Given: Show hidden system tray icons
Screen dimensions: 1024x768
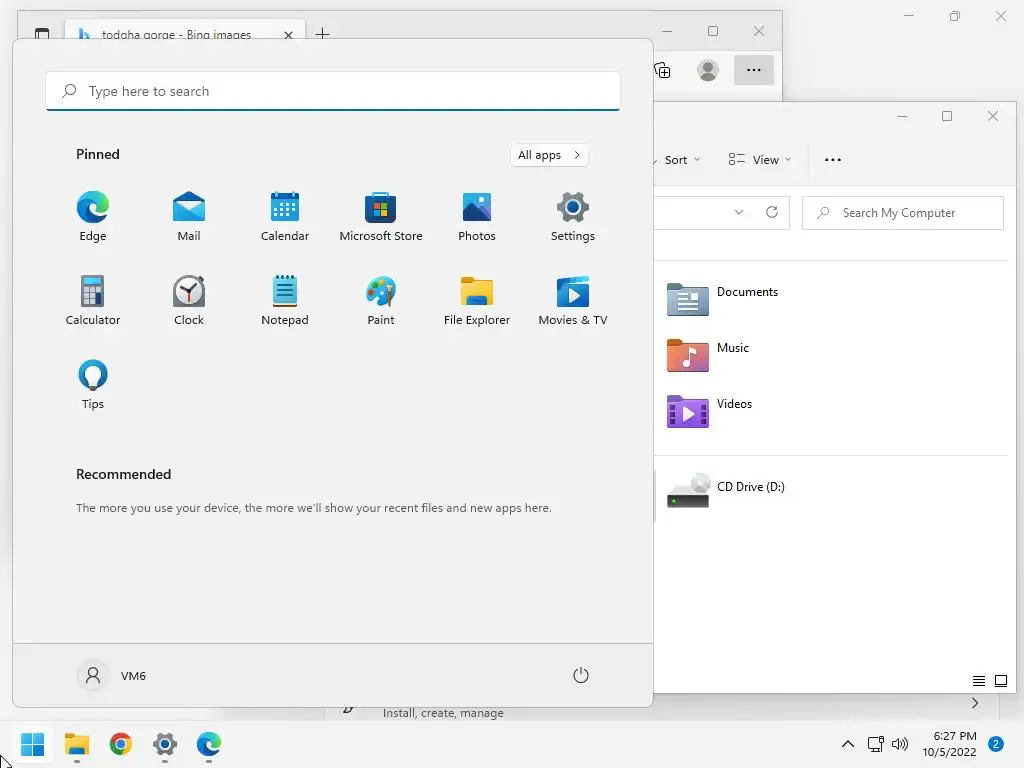Looking at the screenshot, I should click(x=848, y=744).
